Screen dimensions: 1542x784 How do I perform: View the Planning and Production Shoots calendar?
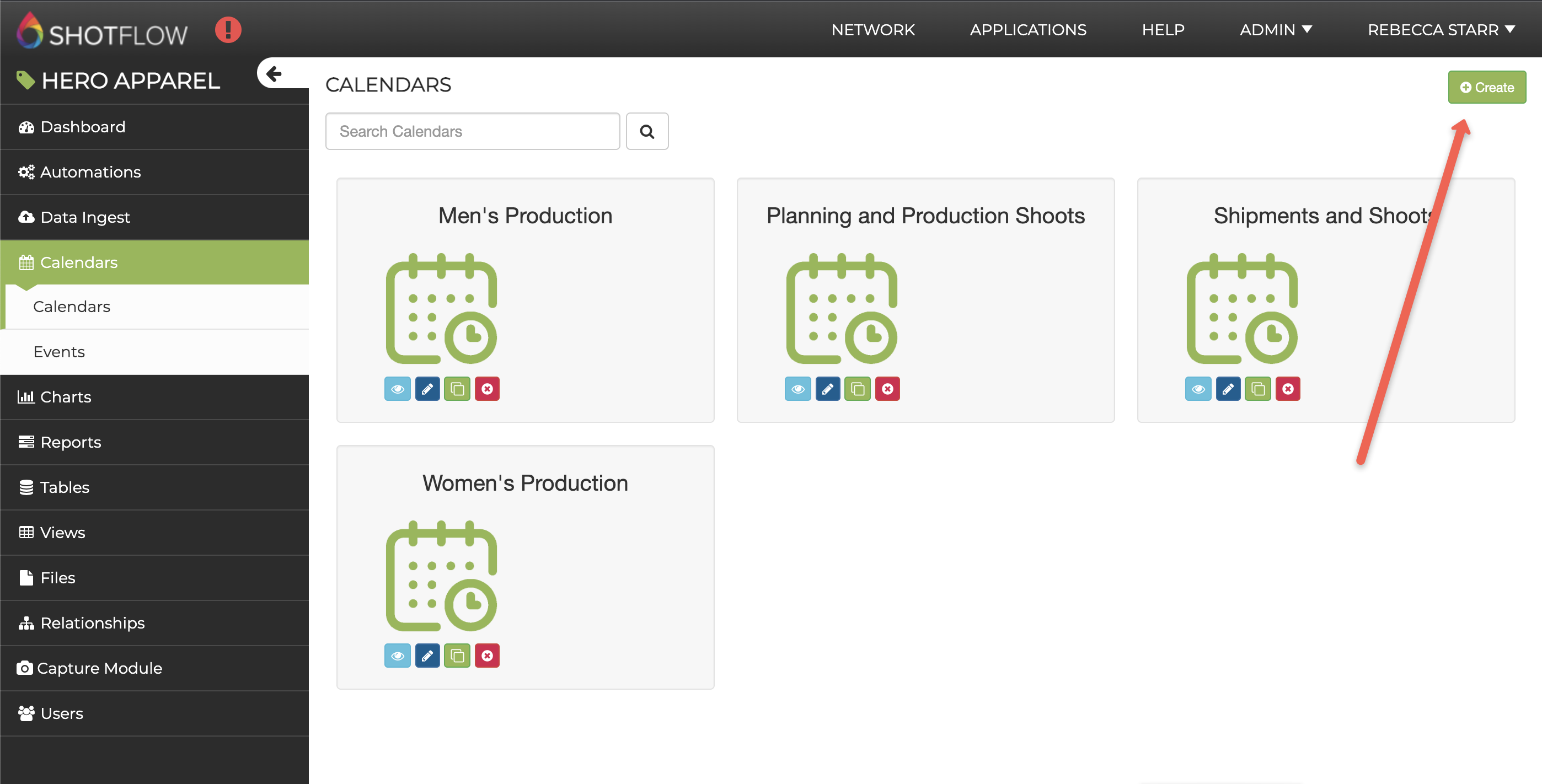[x=798, y=389]
